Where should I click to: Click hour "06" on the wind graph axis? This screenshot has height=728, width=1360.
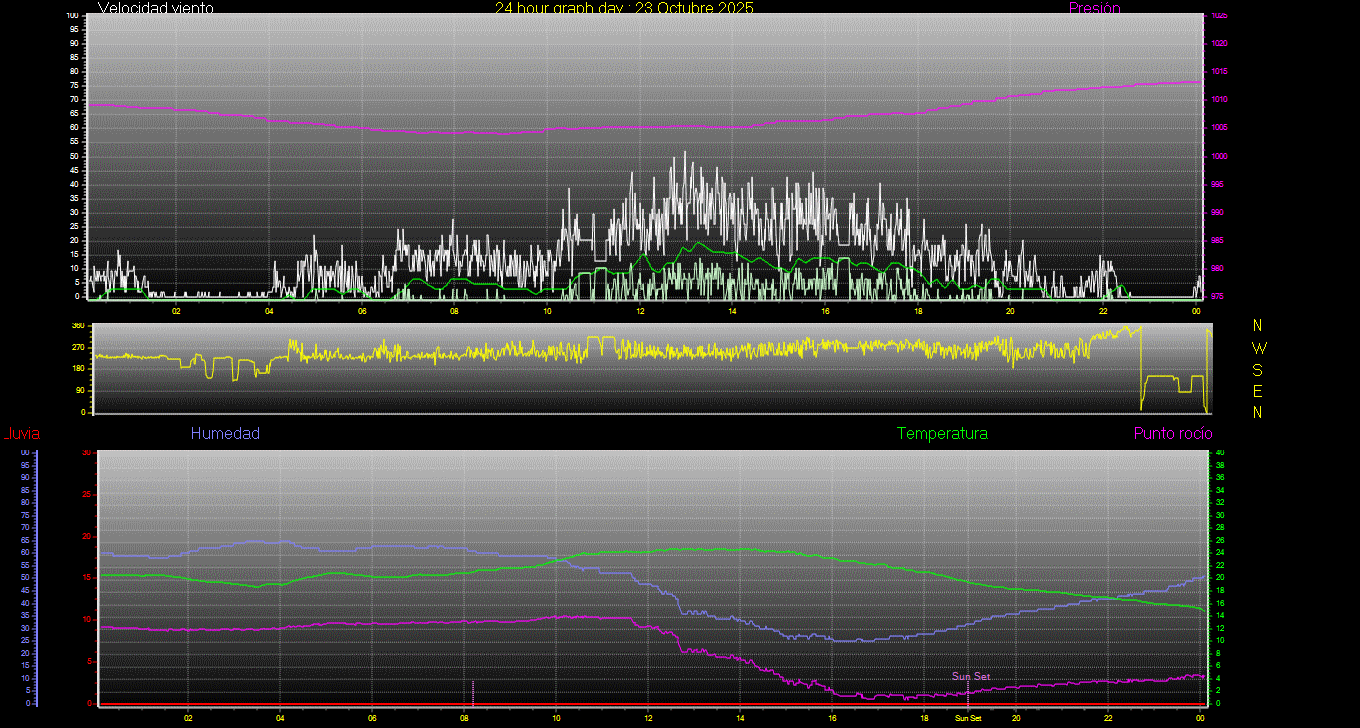[362, 310]
